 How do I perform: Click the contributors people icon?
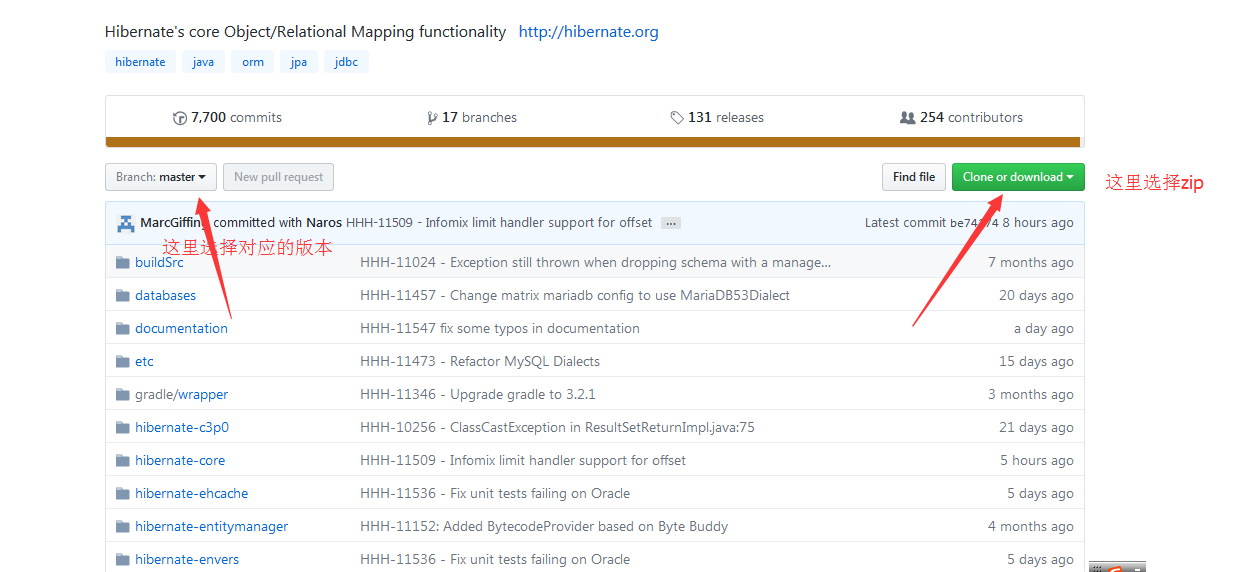(x=907, y=118)
